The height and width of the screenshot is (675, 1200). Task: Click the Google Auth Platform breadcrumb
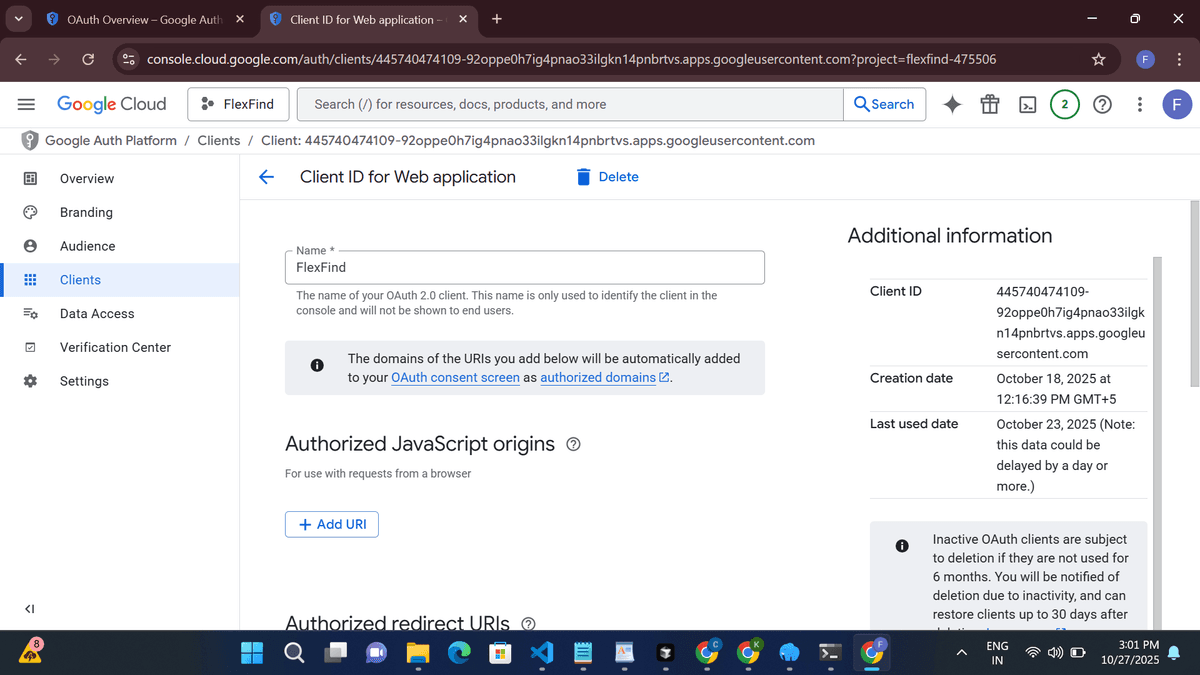pyautogui.click(x=111, y=140)
